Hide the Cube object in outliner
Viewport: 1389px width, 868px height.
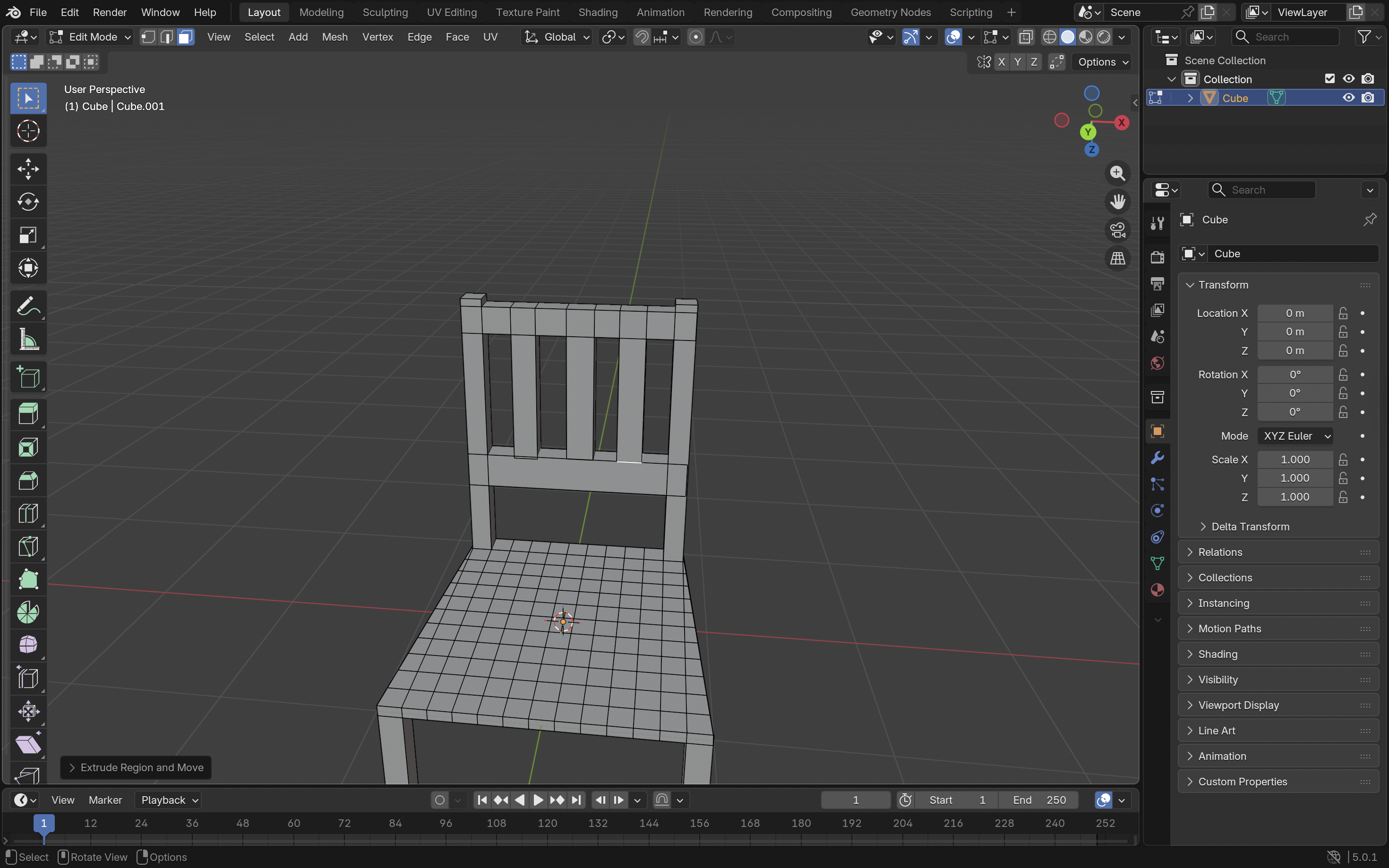[1348, 98]
